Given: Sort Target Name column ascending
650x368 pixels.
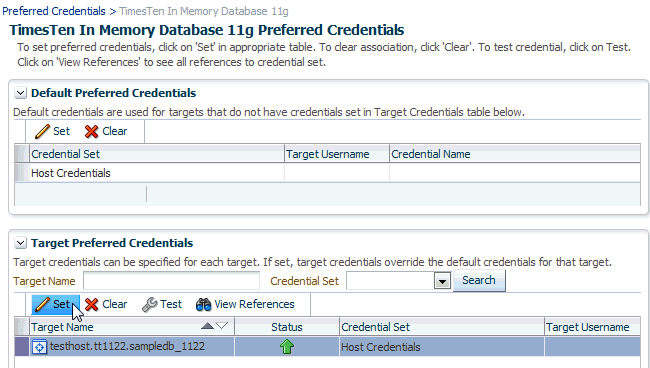Looking at the screenshot, I should [207, 326].
